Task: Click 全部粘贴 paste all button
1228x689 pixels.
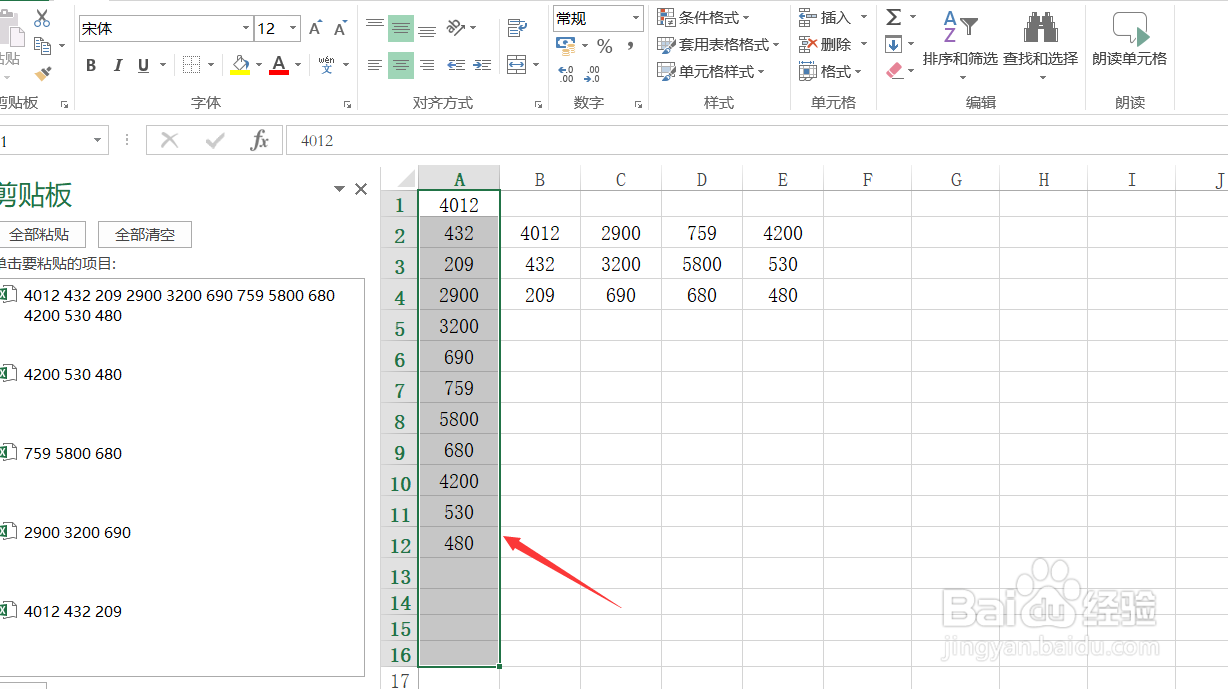Action: [x=39, y=235]
